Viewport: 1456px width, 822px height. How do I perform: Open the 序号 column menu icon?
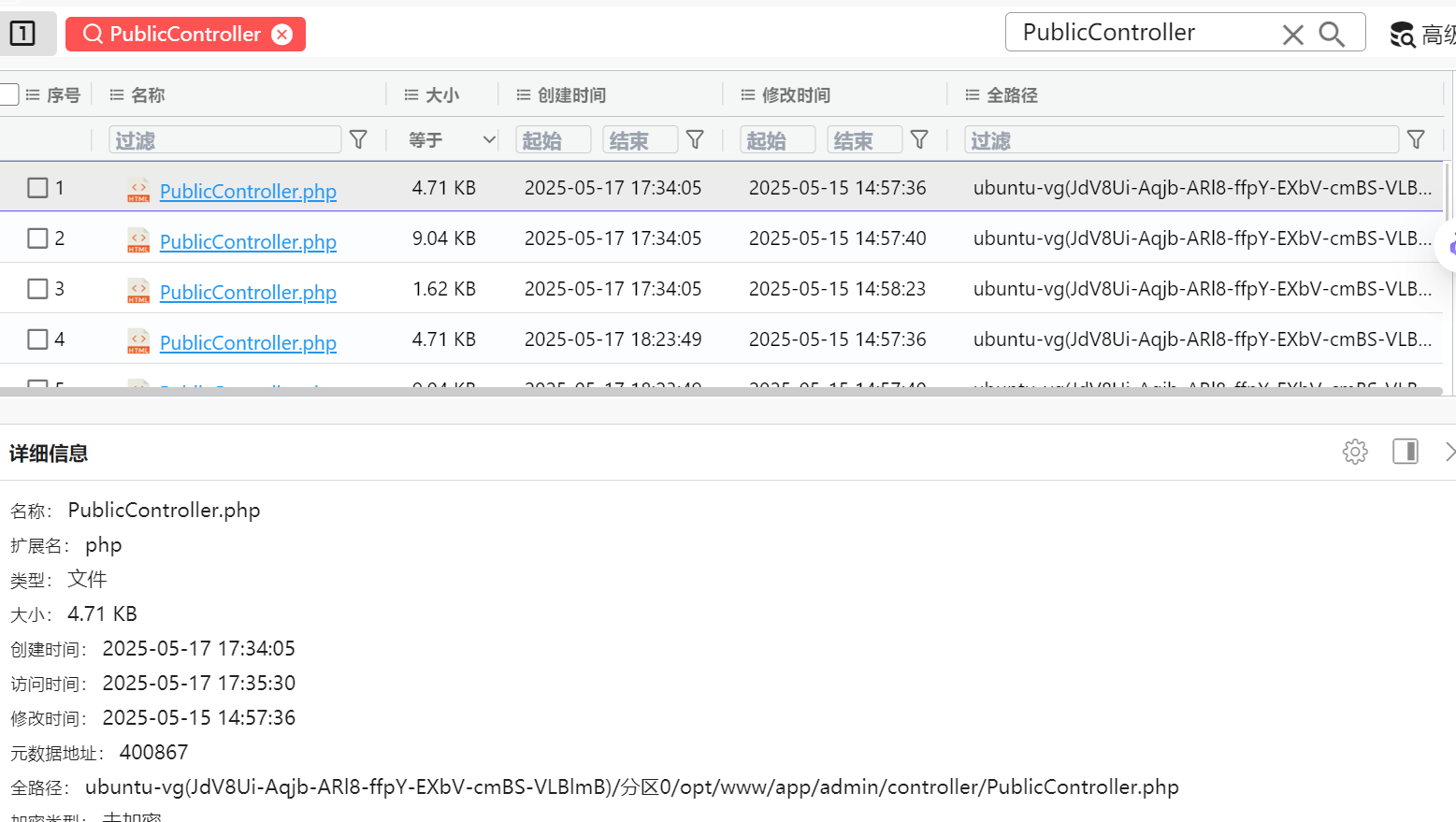tap(33, 95)
